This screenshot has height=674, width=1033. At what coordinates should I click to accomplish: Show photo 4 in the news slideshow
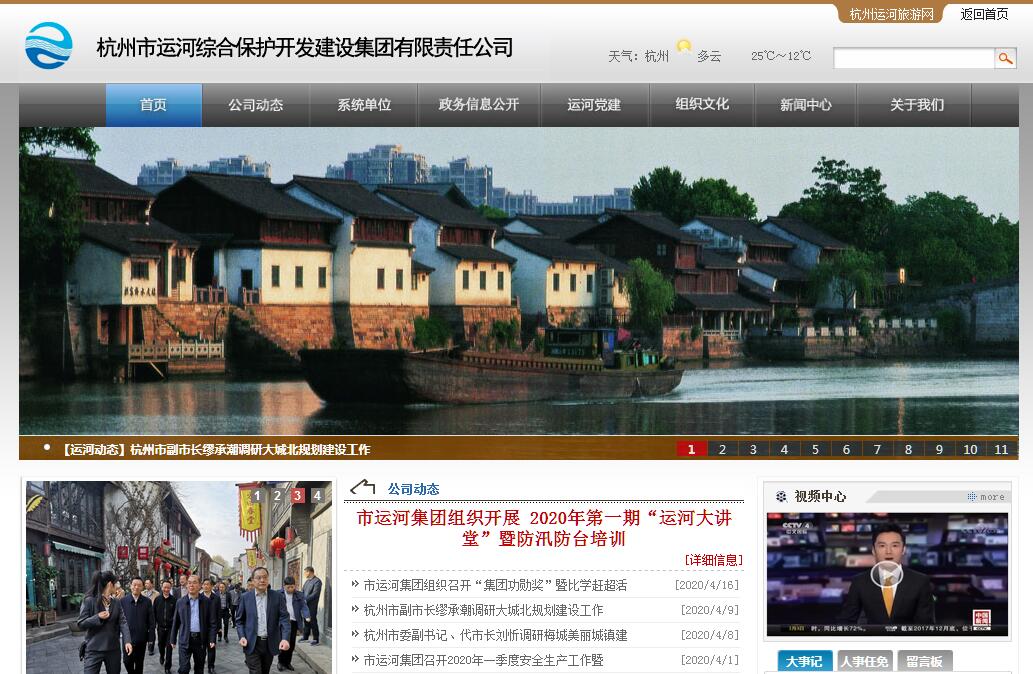tap(318, 495)
